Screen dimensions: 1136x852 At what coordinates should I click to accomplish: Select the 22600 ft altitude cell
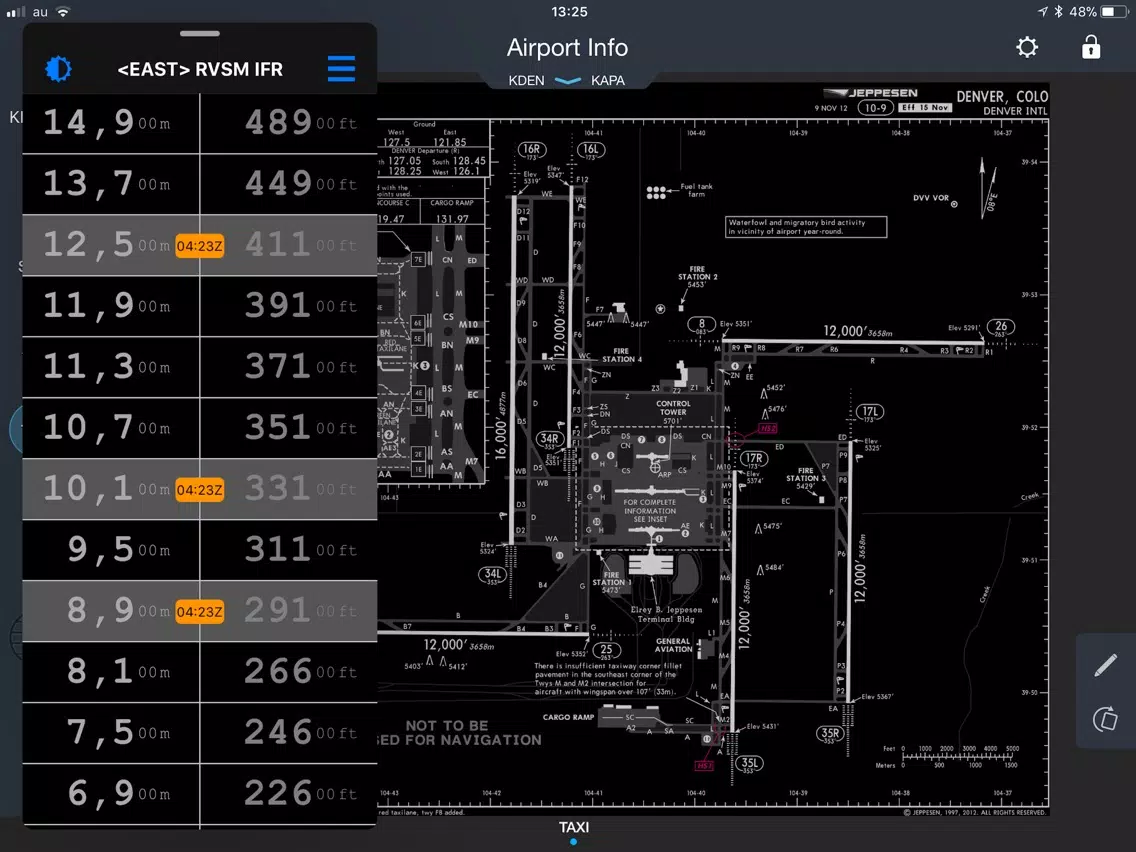pos(289,794)
